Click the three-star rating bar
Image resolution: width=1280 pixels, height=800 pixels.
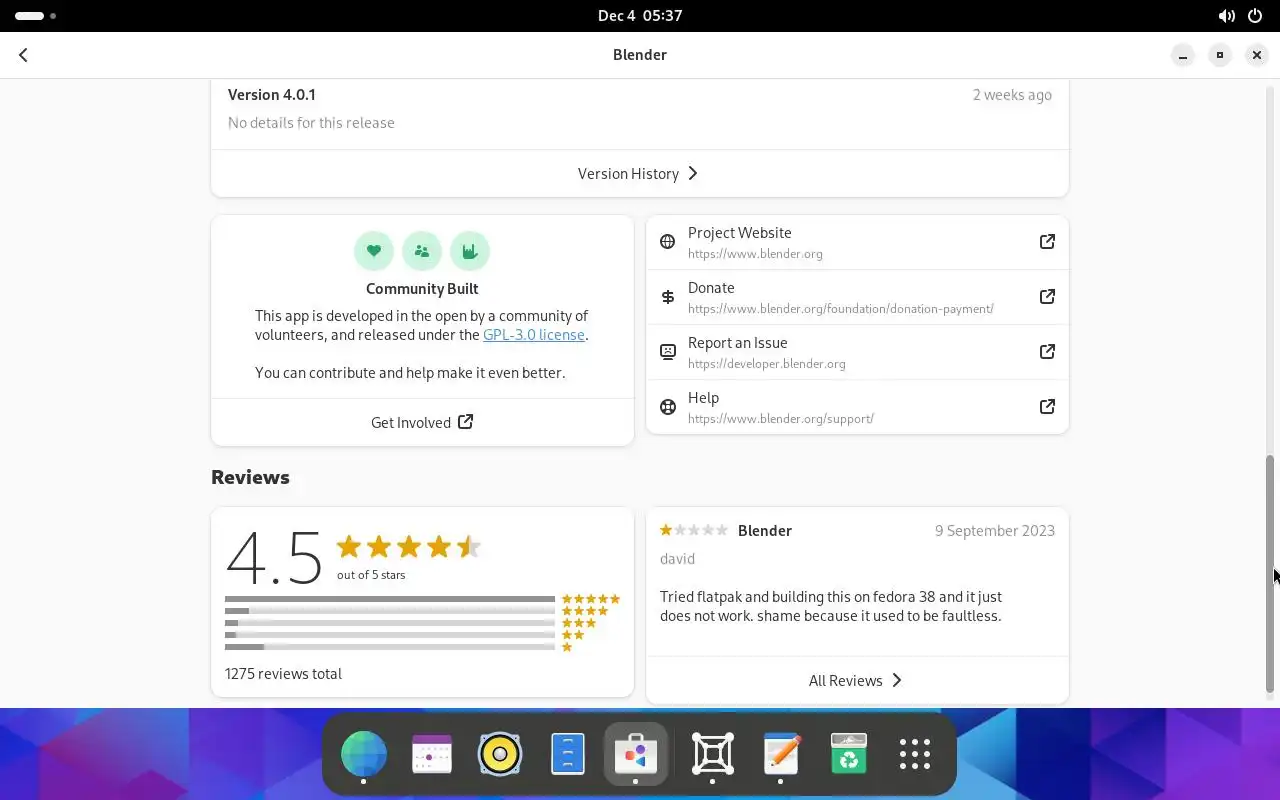coord(390,623)
